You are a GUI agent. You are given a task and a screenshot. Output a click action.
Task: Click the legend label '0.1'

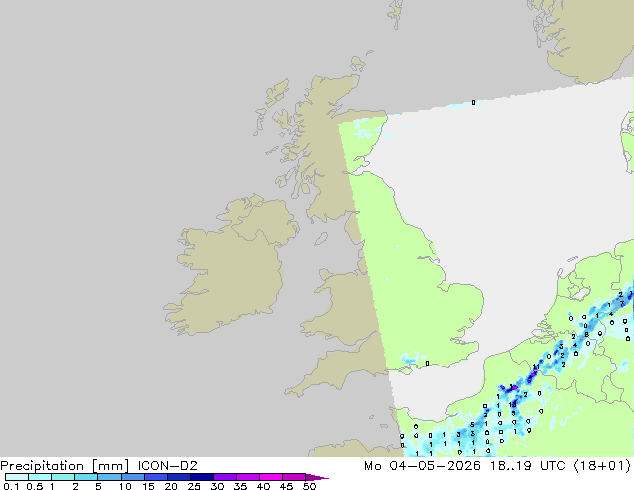click(x=11, y=486)
